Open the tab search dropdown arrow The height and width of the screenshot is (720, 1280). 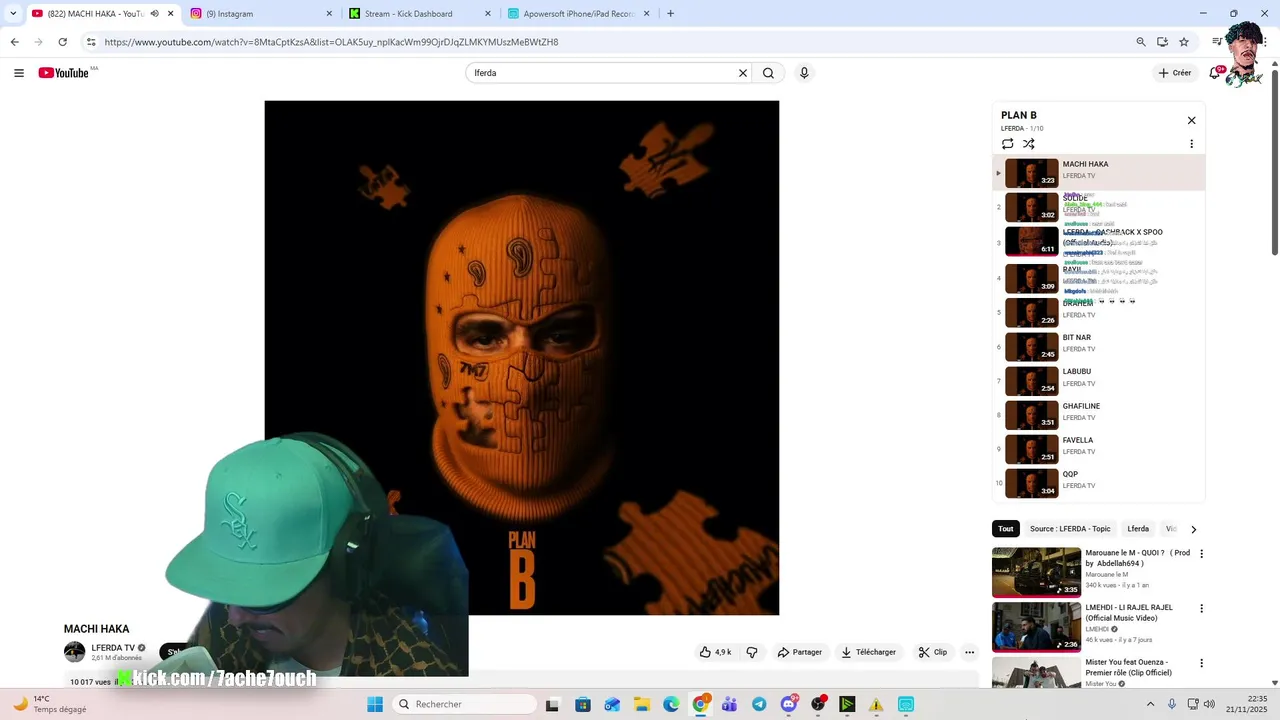click(13, 14)
